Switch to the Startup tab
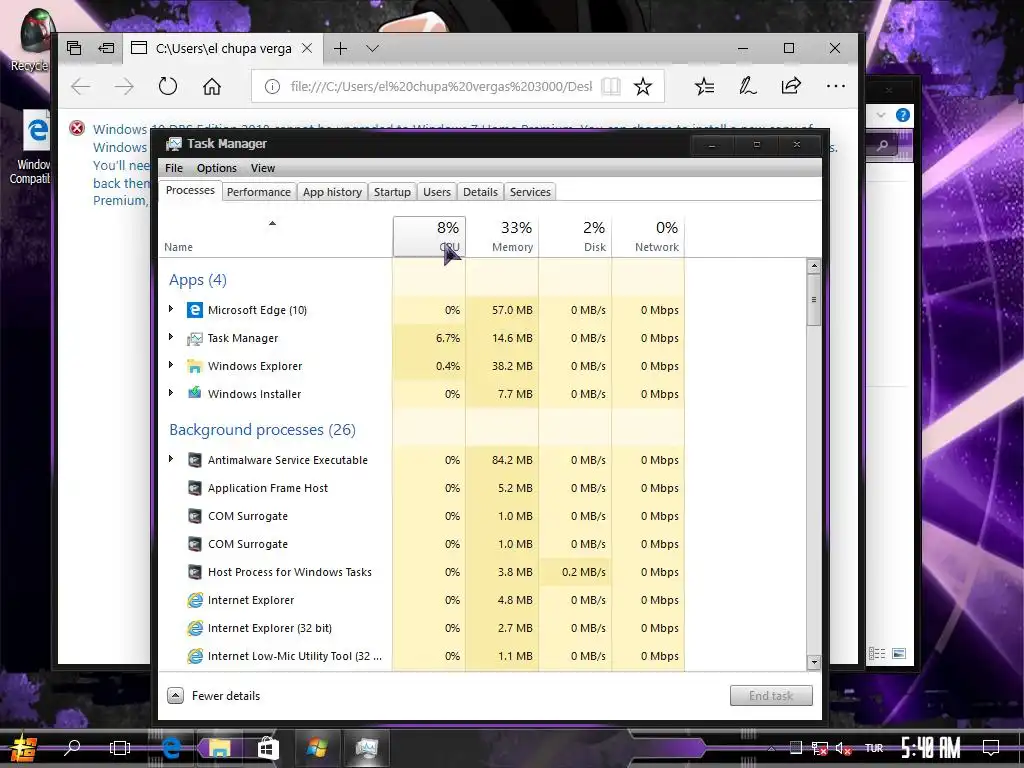1024x768 pixels. pyautogui.click(x=392, y=192)
